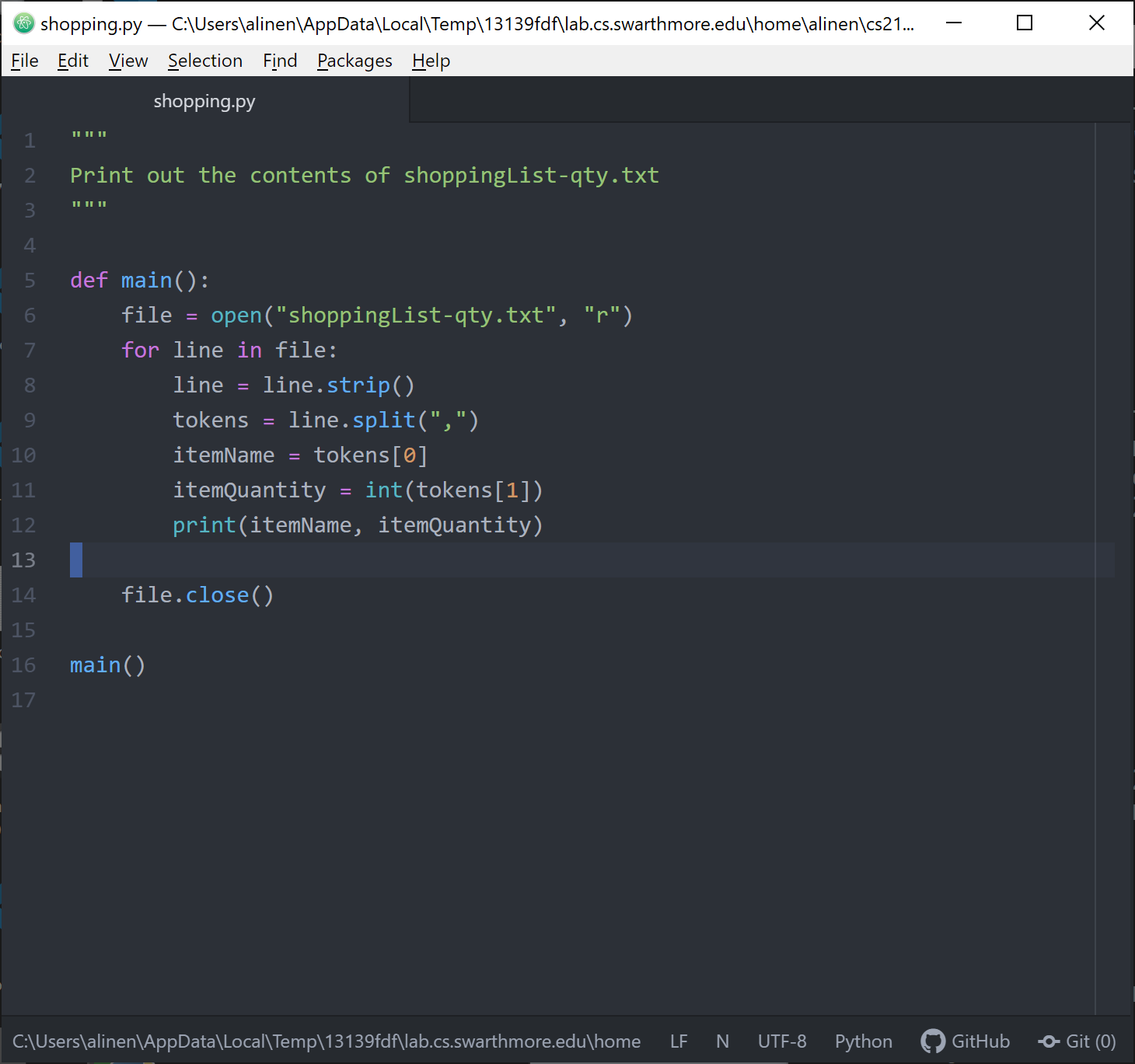Viewport: 1135px width, 1064px height.
Task: Open the Edit menu
Action: pyautogui.click(x=73, y=61)
